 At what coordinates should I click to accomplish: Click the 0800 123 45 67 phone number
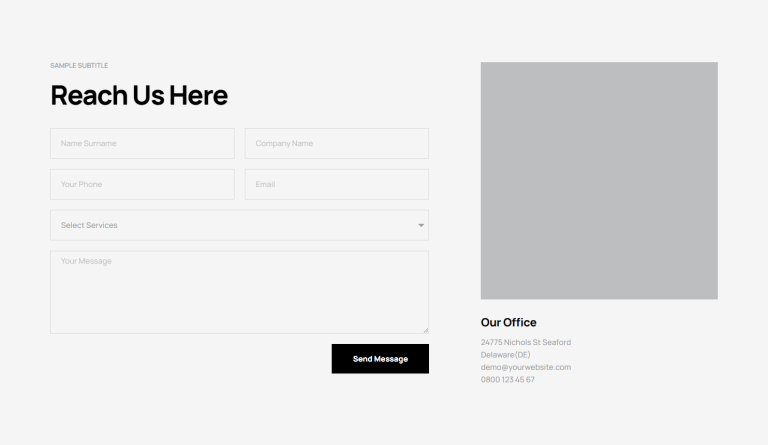click(x=507, y=380)
